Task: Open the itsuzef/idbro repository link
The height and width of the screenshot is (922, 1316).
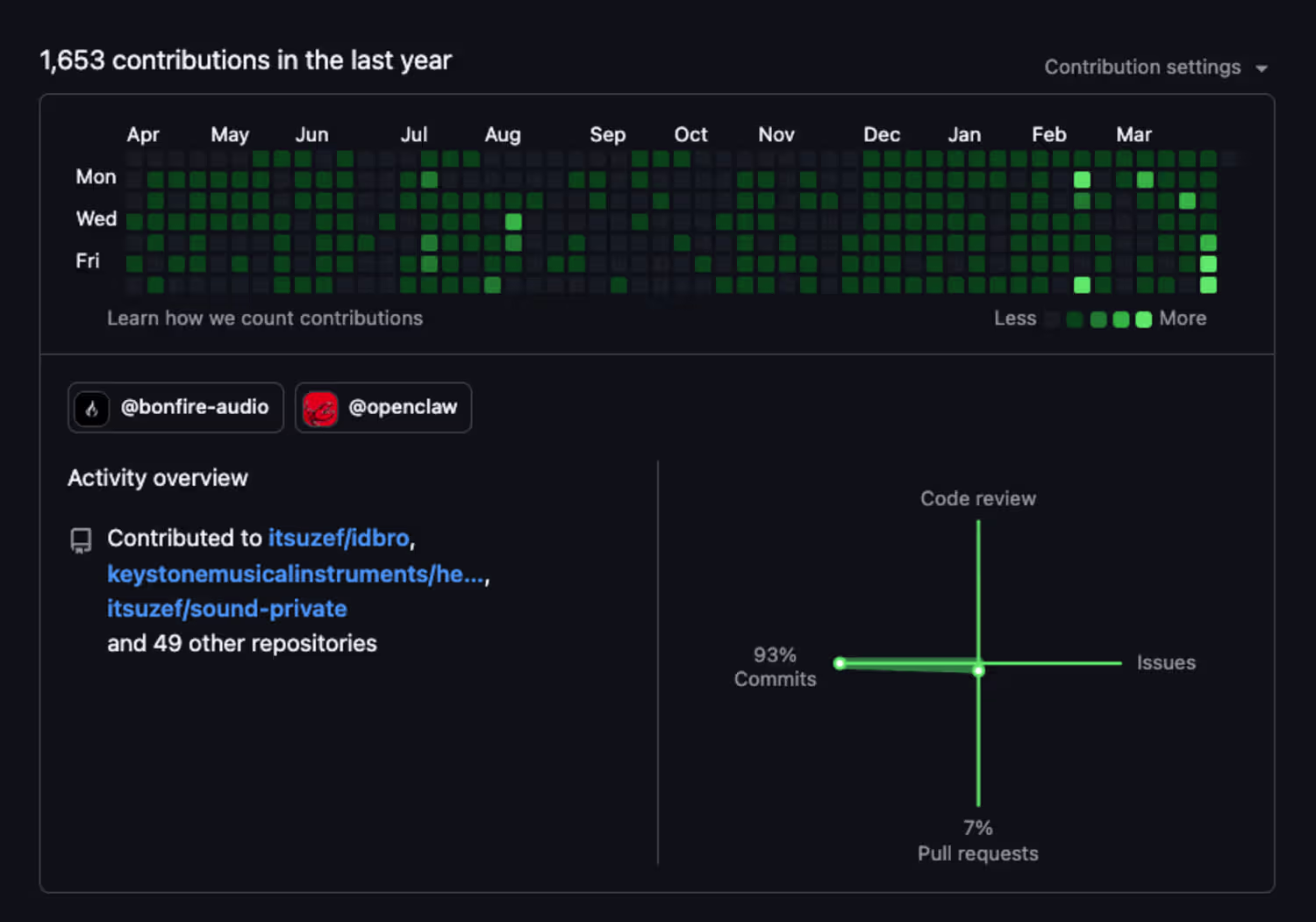Action: click(x=339, y=538)
